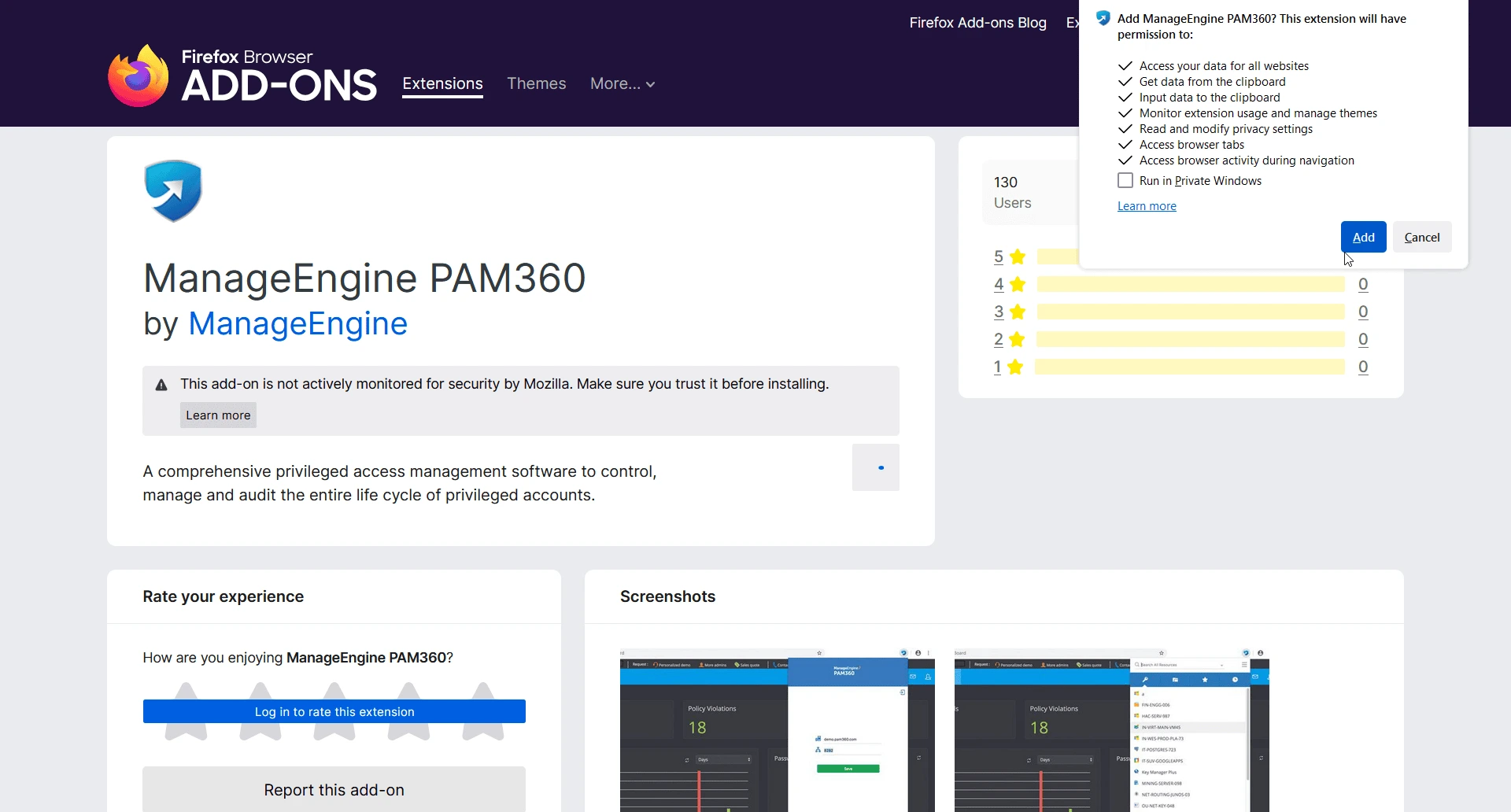
Task: Open the ManageEngine author link
Action: tap(297, 323)
